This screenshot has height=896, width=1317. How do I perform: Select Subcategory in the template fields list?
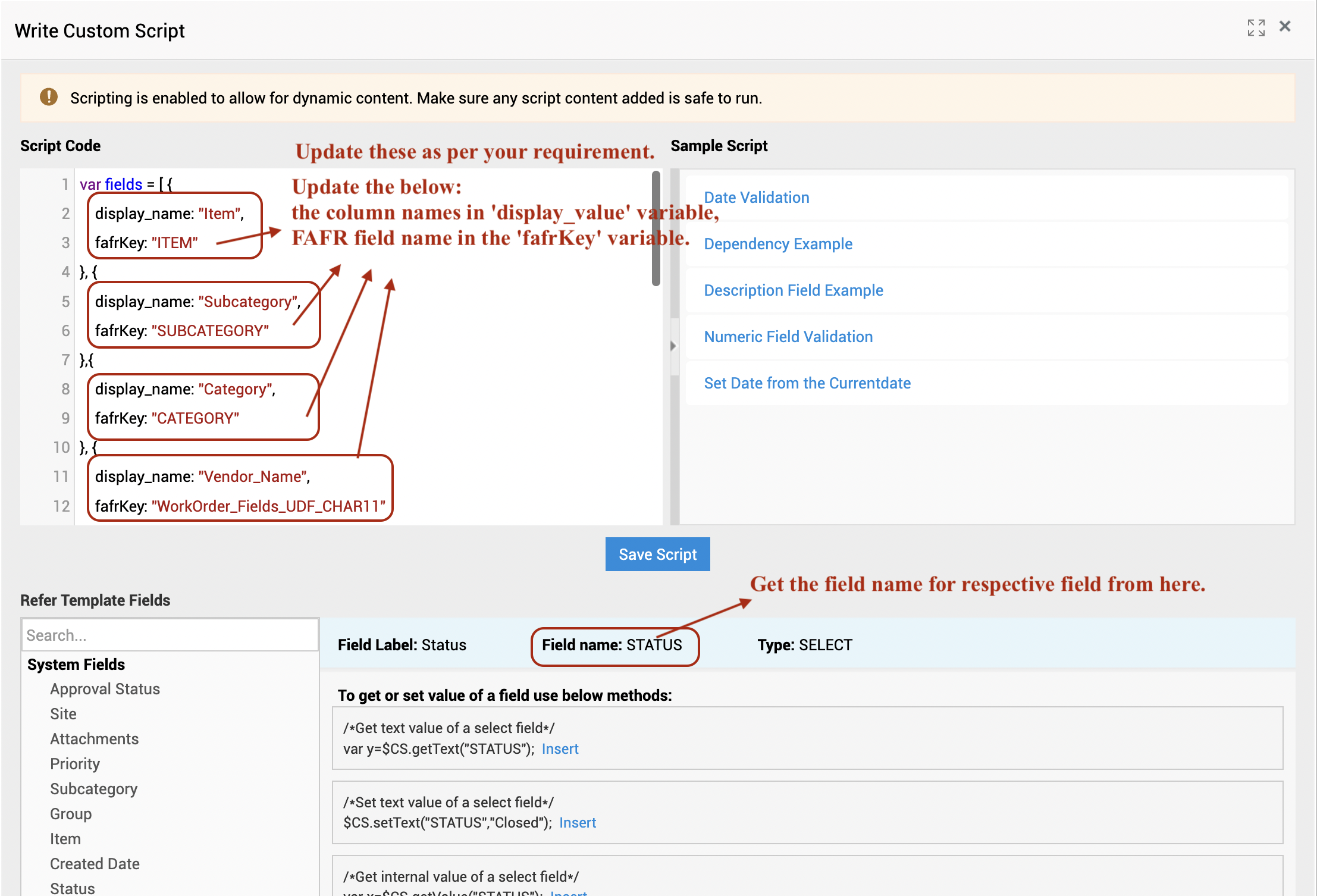[x=93, y=789]
